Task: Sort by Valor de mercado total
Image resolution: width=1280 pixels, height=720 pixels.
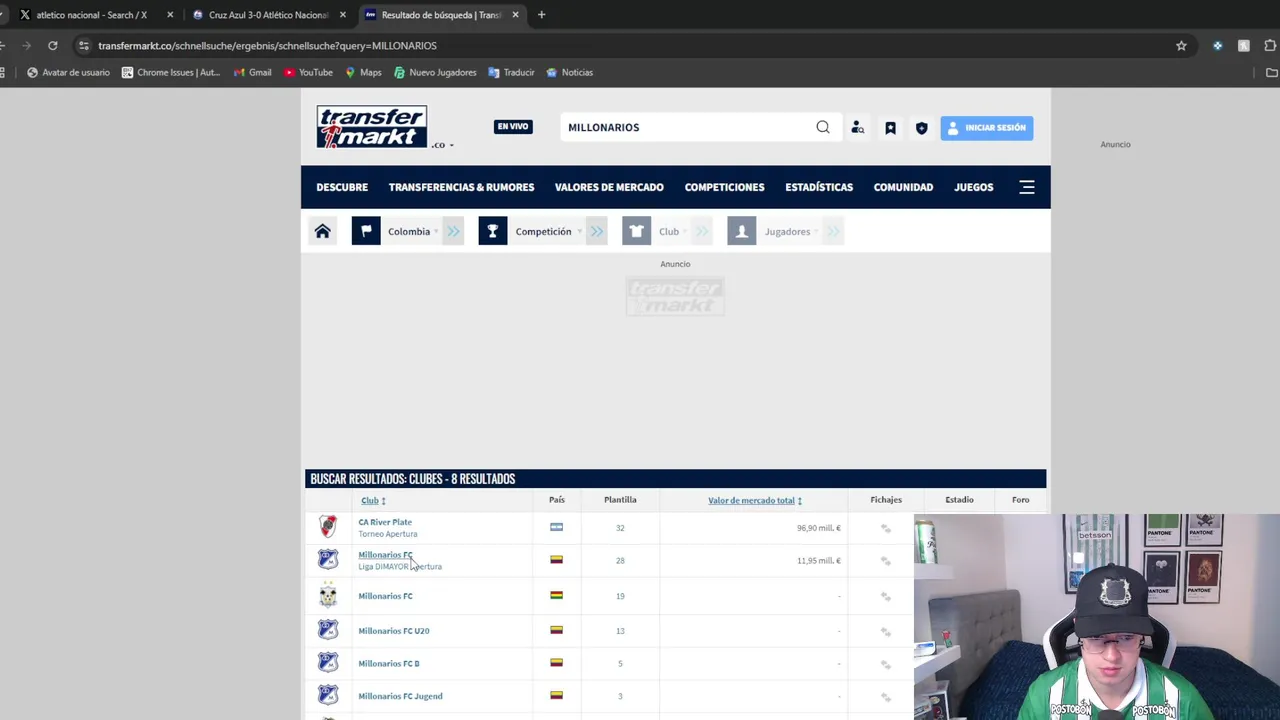Action: point(755,500)
